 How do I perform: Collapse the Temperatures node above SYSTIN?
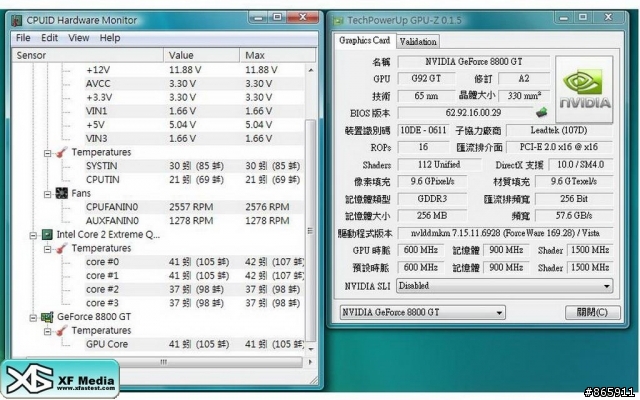coord(47,153)
